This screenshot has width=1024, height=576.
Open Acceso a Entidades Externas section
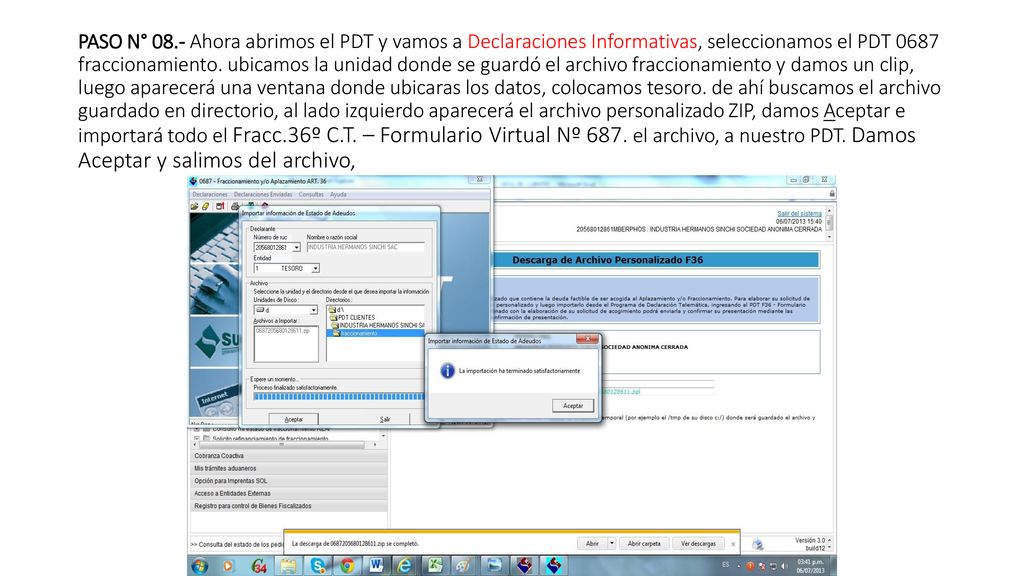(x=289, y=494)
